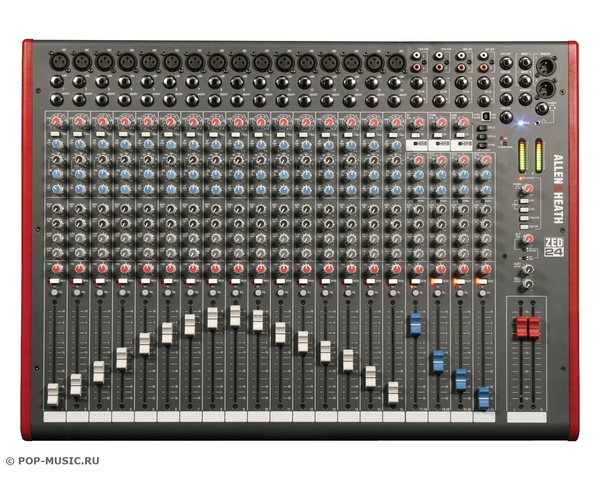Screen dimensions: 600x480
Task: Click the leftmost blue stereo fader
Action: [415, 324]
